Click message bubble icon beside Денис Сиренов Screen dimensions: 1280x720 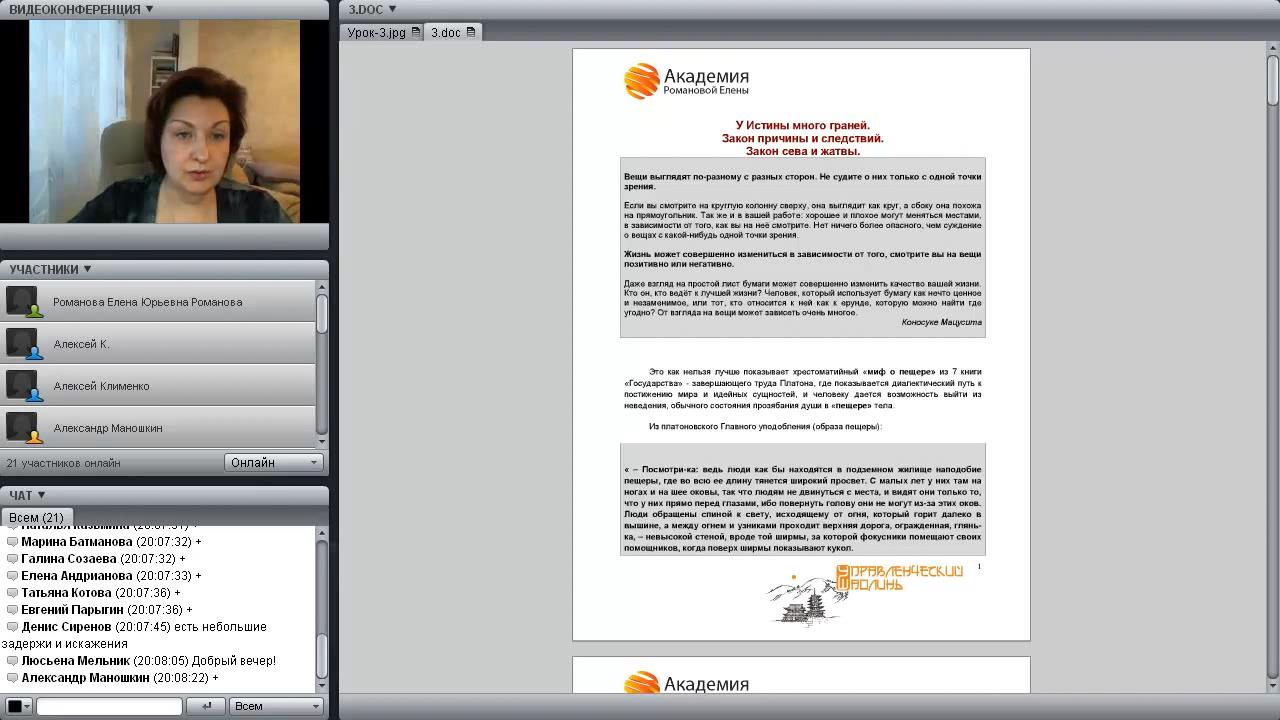point(12,627)
